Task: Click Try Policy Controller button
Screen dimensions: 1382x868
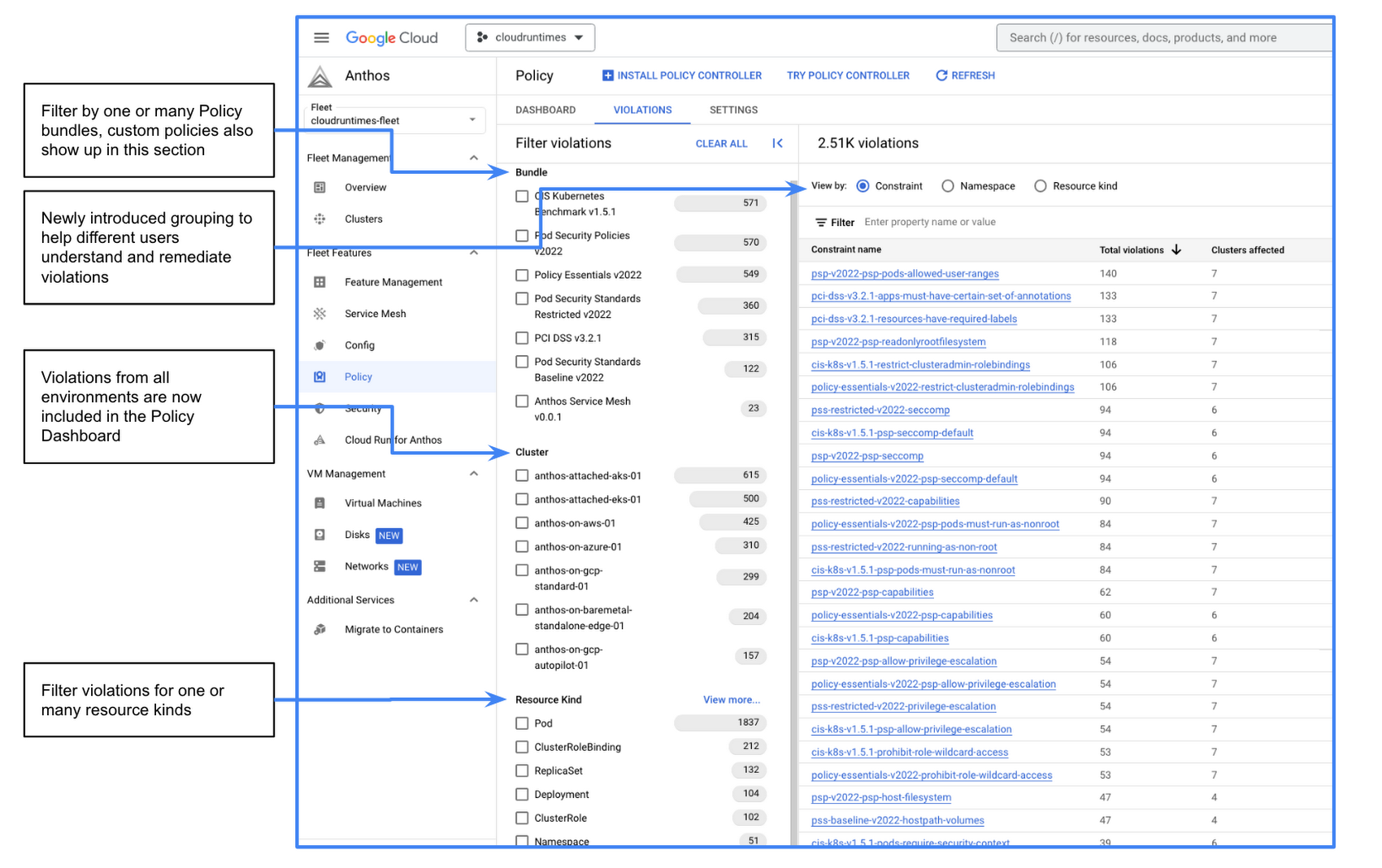Action: click(x=848, y=76)
